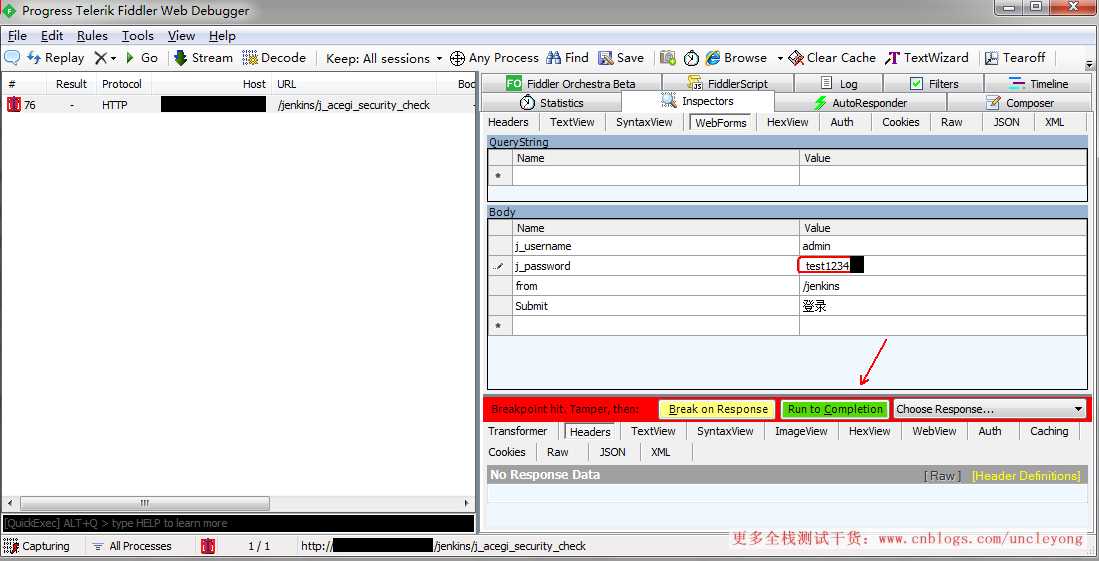1099x561 pixels.
Task: Click the camera screenshot icon
Action: tap(668, 58)
